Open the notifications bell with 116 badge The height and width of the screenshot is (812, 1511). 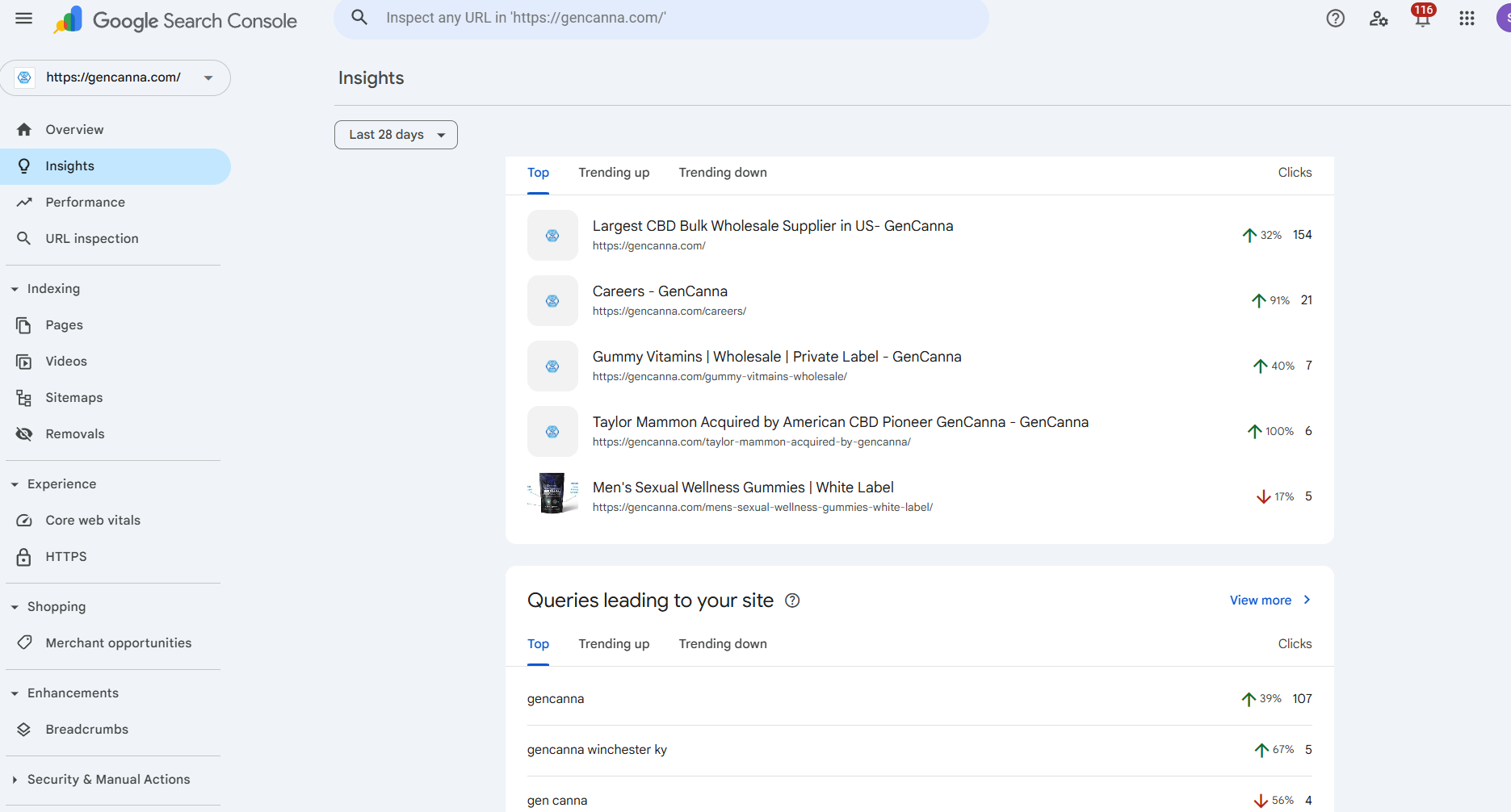click(x=1422, y=19)
